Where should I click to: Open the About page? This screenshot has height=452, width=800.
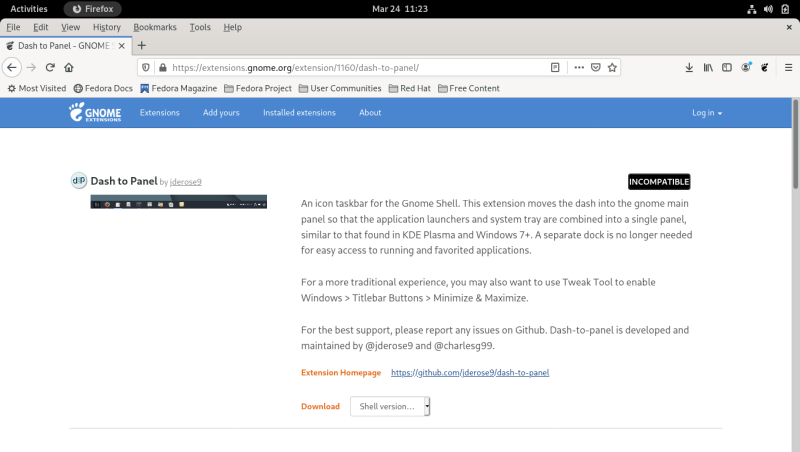pos(370,113)
